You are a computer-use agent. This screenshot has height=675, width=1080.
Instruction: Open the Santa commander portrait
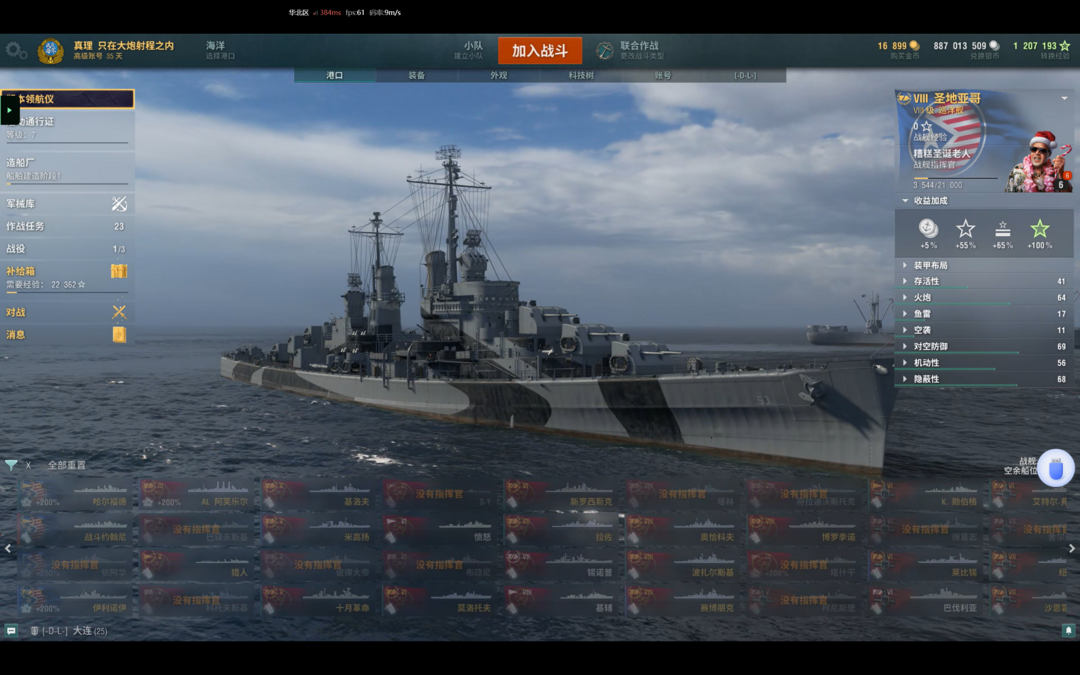1039,163
